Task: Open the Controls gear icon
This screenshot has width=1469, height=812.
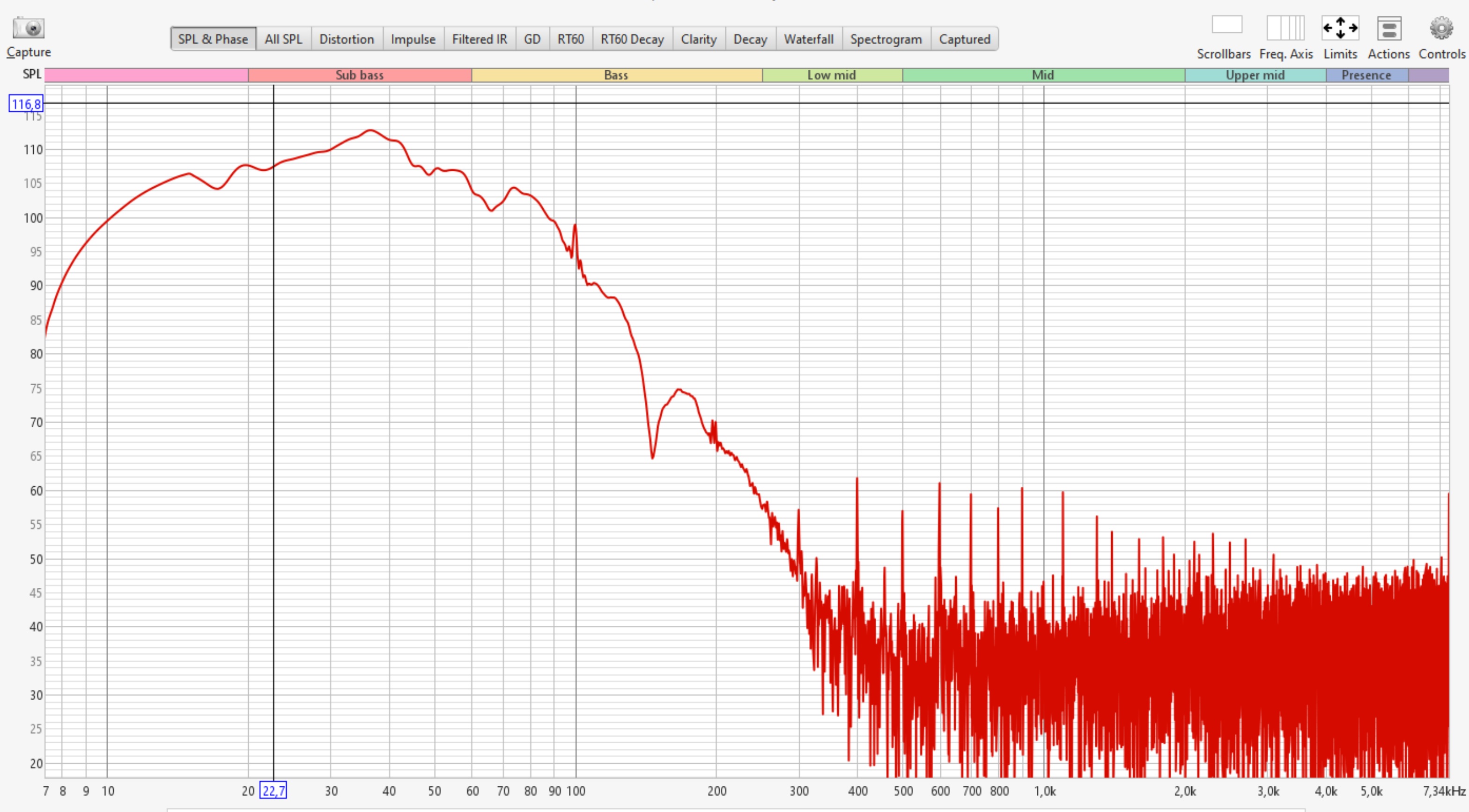Action: click(1441, 28)
